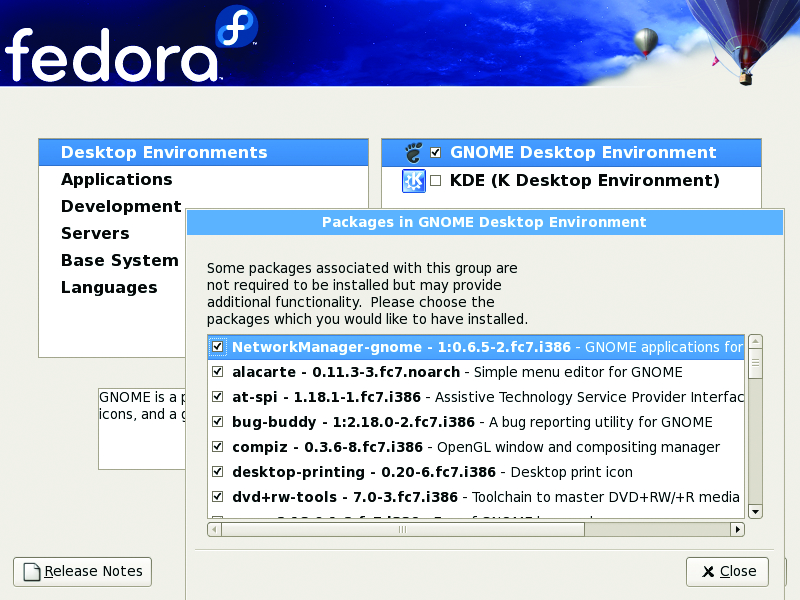Select the Servers category

(95, 234)
